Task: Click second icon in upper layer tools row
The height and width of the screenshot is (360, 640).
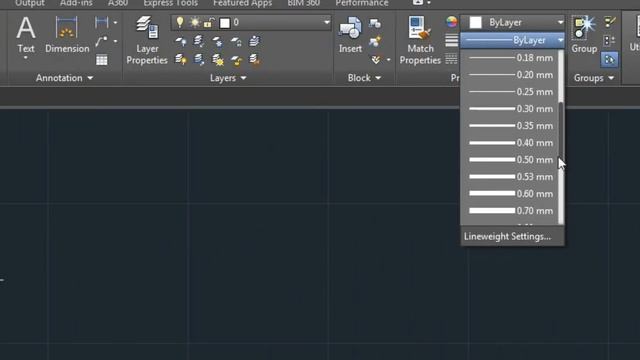Action: (x=199, y=41)
